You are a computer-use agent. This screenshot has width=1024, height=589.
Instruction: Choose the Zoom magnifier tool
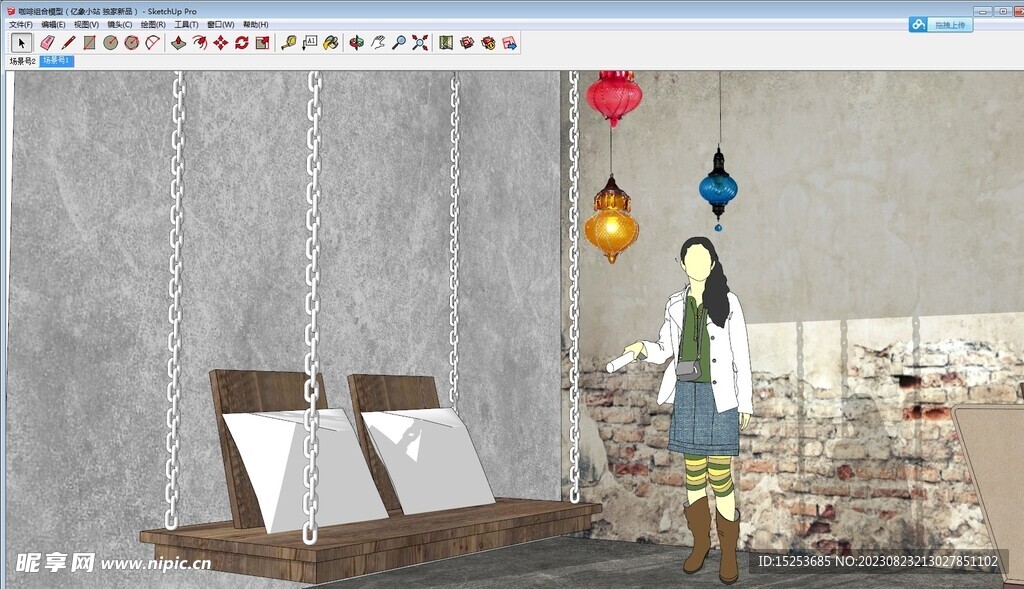tap(398, 43)
